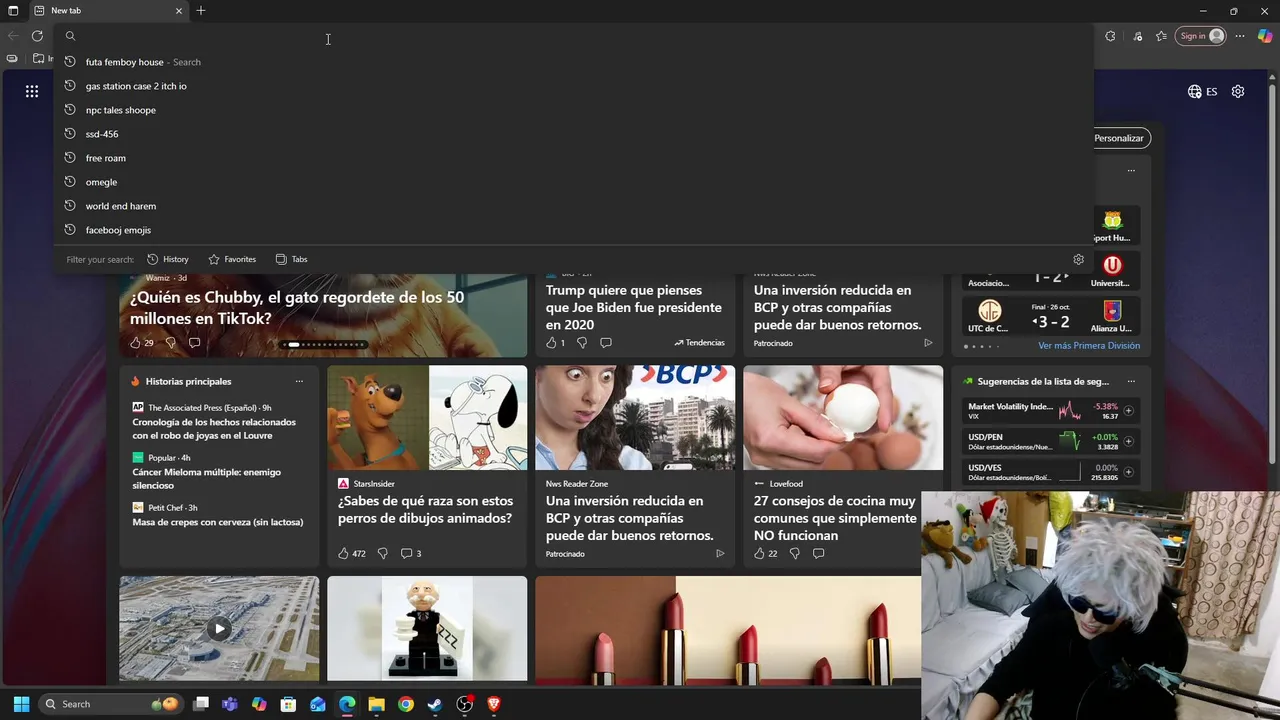Open Google Chrome from the taskbar
This screenshot has height=720, width=1280.
[x=405, y=704]
